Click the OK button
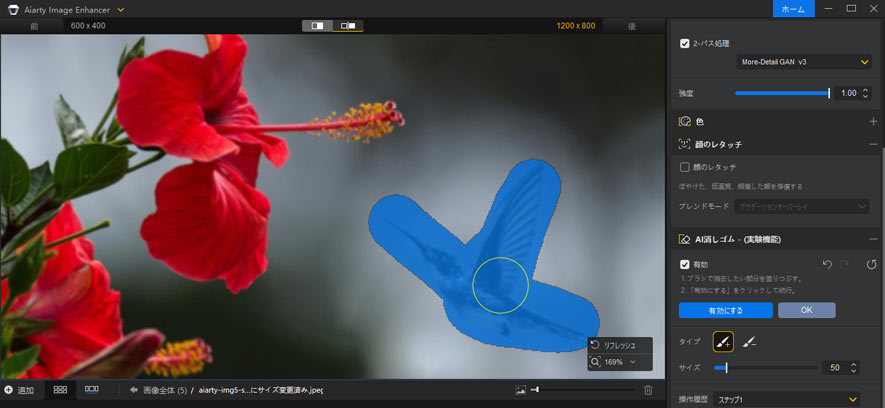The width and height of the screenshot is (885, 408). [x=807, y=310]
